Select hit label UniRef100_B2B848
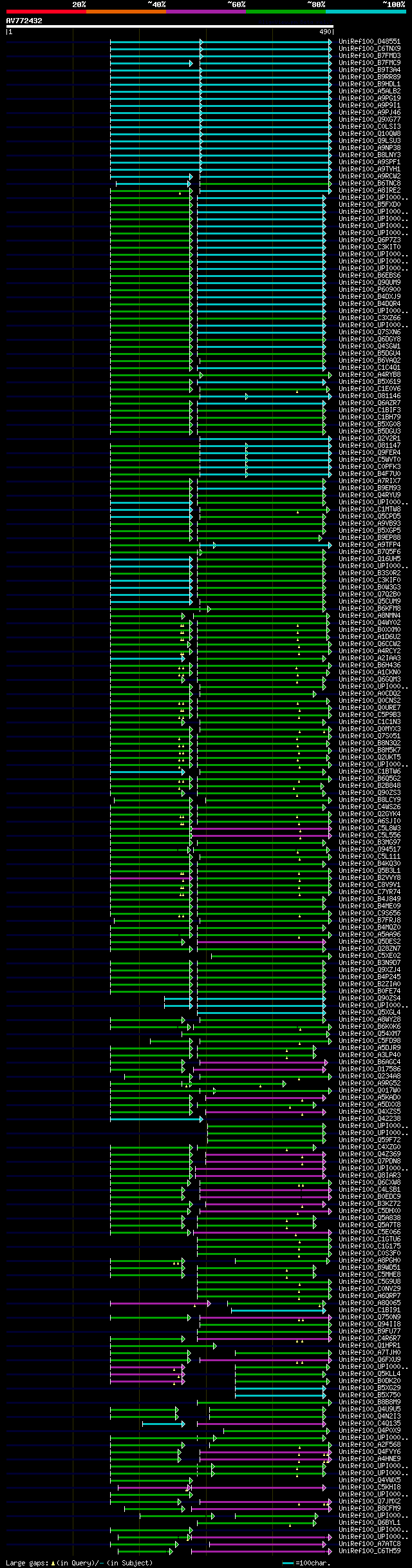The image size is (412, 1568). pyautogui.click(x=370, y=785)
